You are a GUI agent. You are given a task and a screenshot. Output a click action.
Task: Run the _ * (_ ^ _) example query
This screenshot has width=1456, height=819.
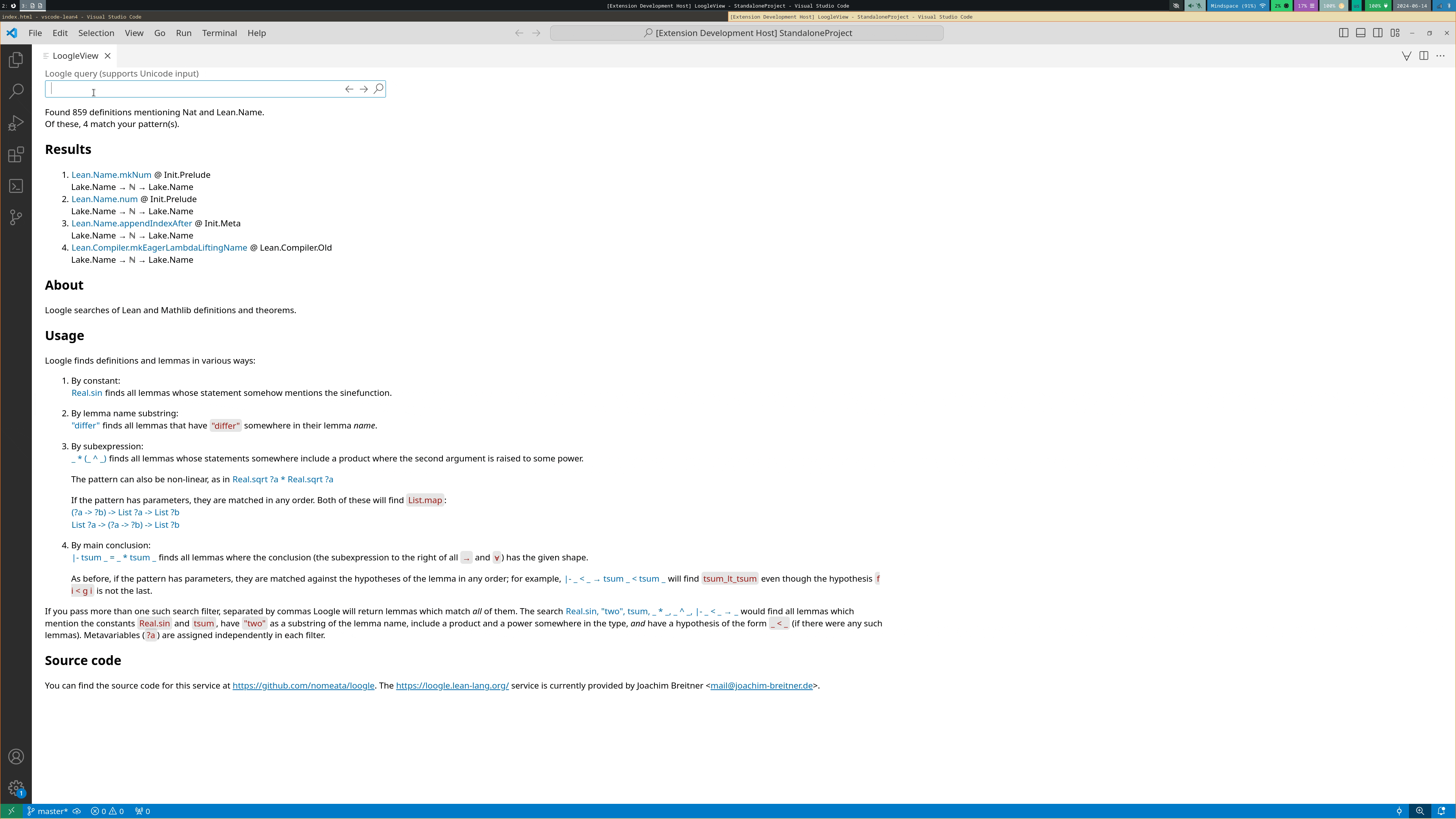89,458
